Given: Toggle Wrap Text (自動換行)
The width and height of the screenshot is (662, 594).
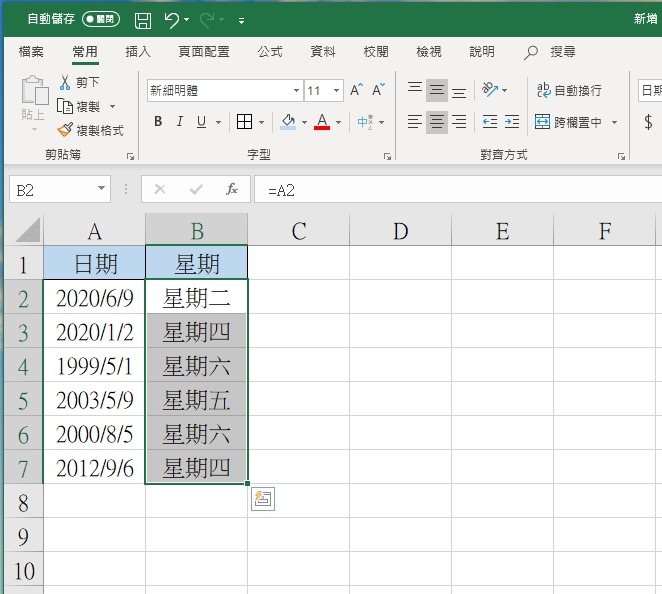Looking at the screenshot, I should (568, 90).
